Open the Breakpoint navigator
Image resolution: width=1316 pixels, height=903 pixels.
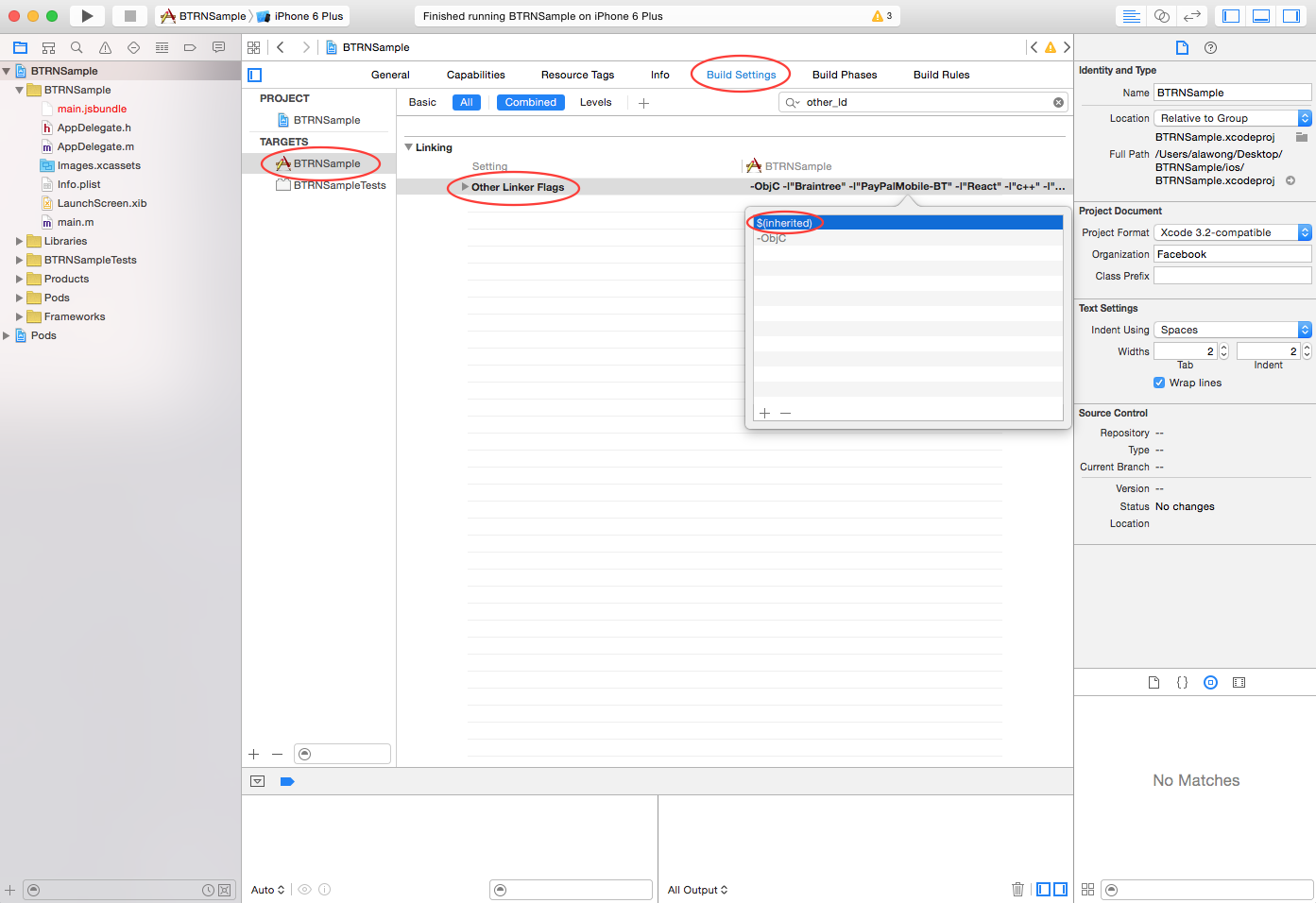tap(190, 47)
